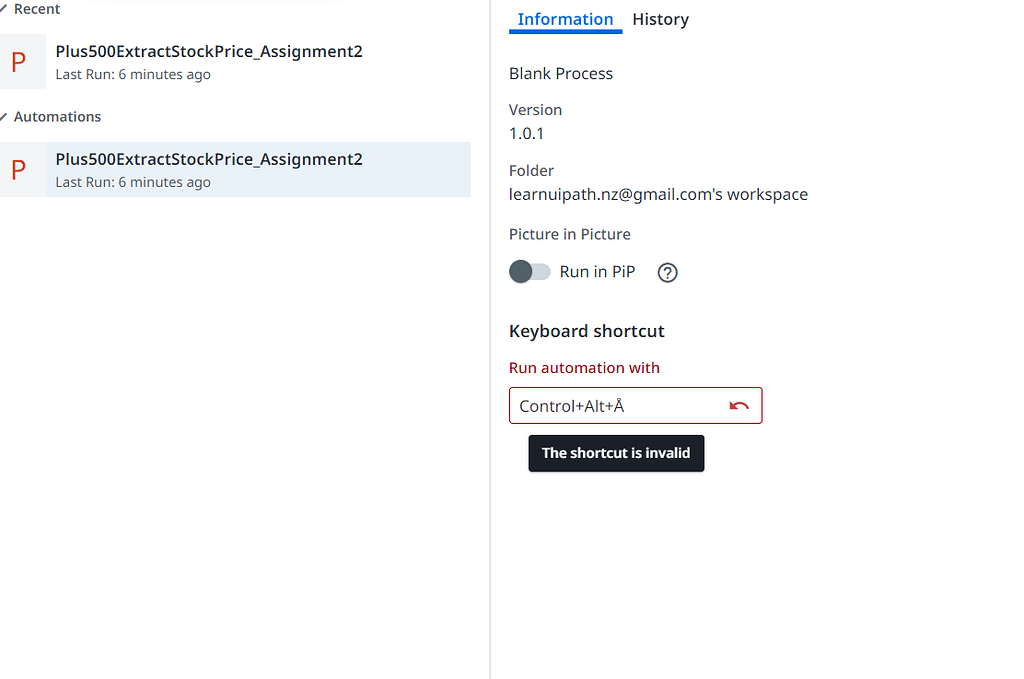Screen dimensions: 1024x679
Task: Collapse the Automations section chevron
Action: (4, 117)
